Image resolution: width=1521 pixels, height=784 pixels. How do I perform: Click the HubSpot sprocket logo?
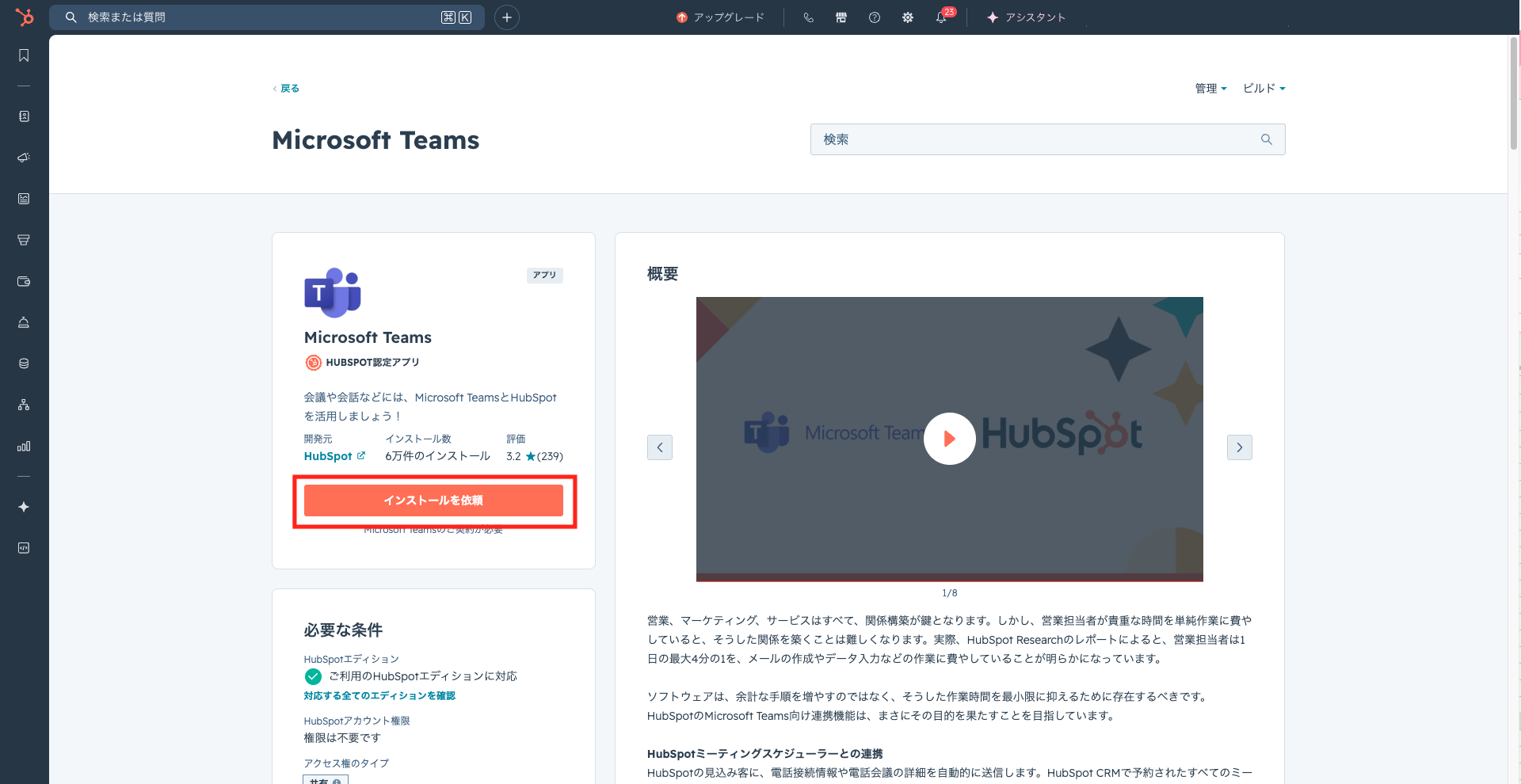pyautogui.click(x=25, y=17)
